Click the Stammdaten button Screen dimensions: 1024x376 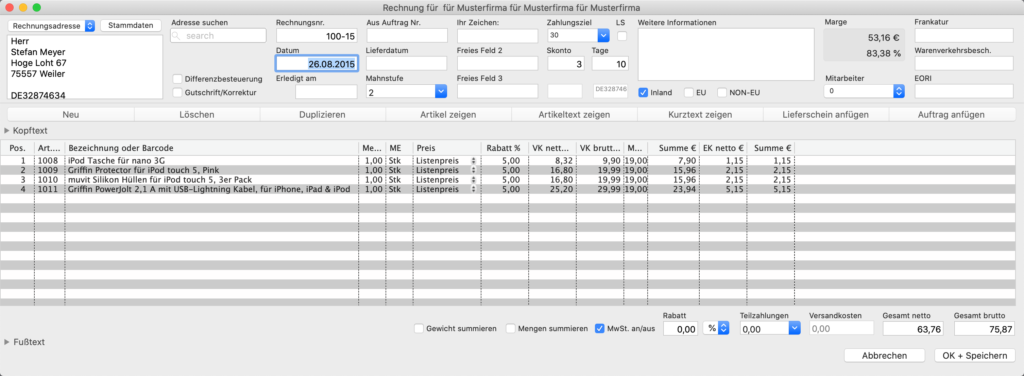click(131, 25)
